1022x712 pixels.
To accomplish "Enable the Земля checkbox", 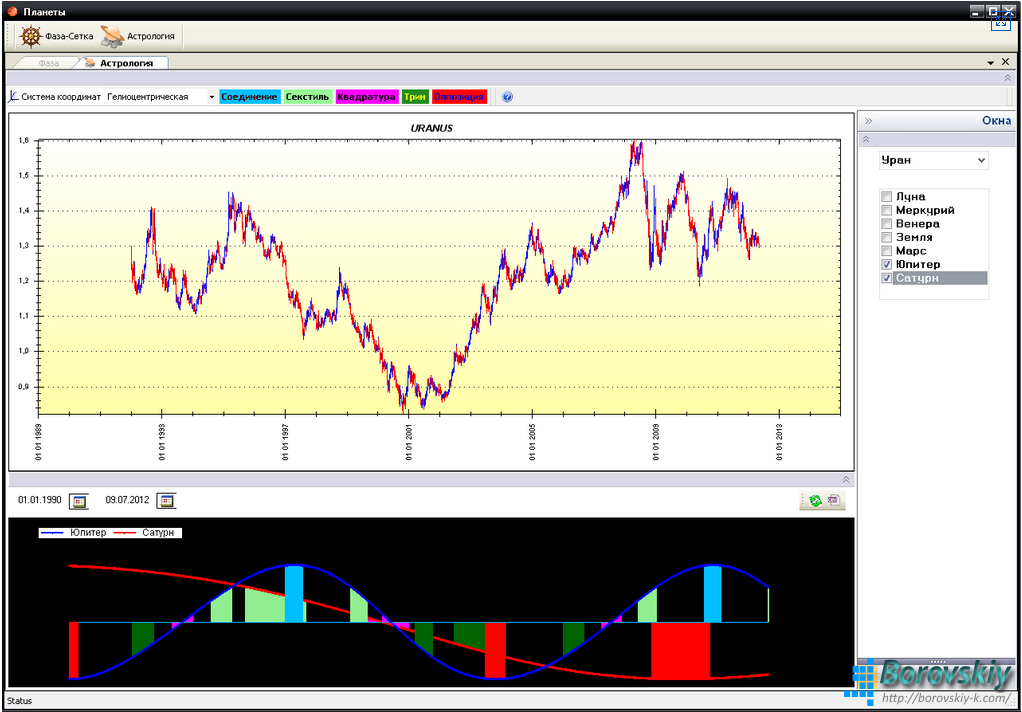I will [886, 237].
